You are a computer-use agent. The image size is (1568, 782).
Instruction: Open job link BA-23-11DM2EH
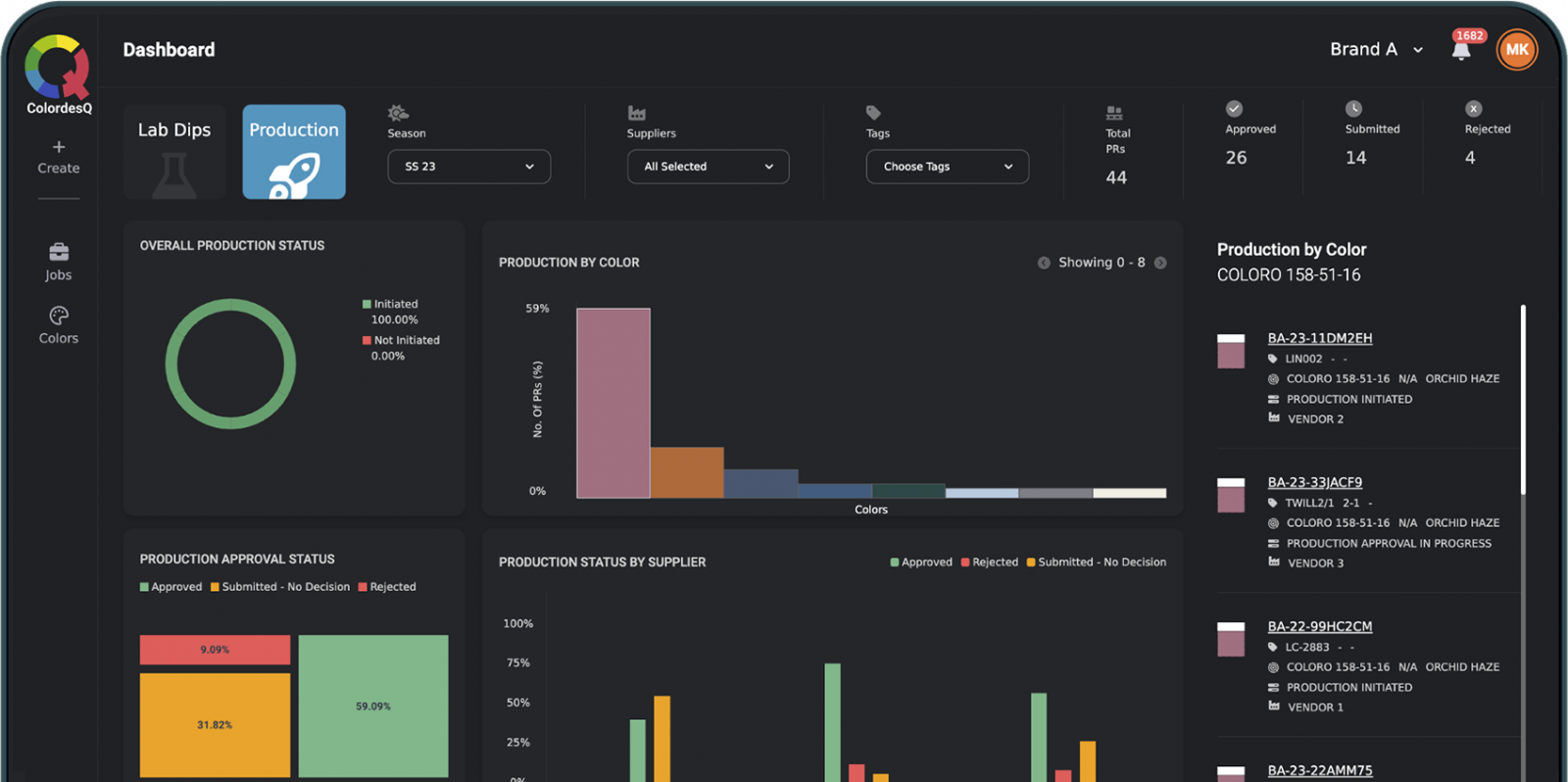pos(1319,338)
